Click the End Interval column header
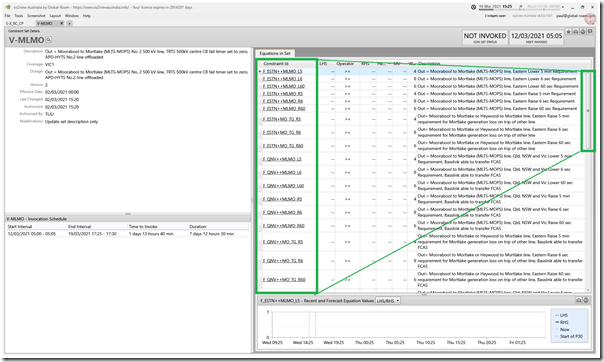This screenshot has width=604, height=362. coord(79,226)
